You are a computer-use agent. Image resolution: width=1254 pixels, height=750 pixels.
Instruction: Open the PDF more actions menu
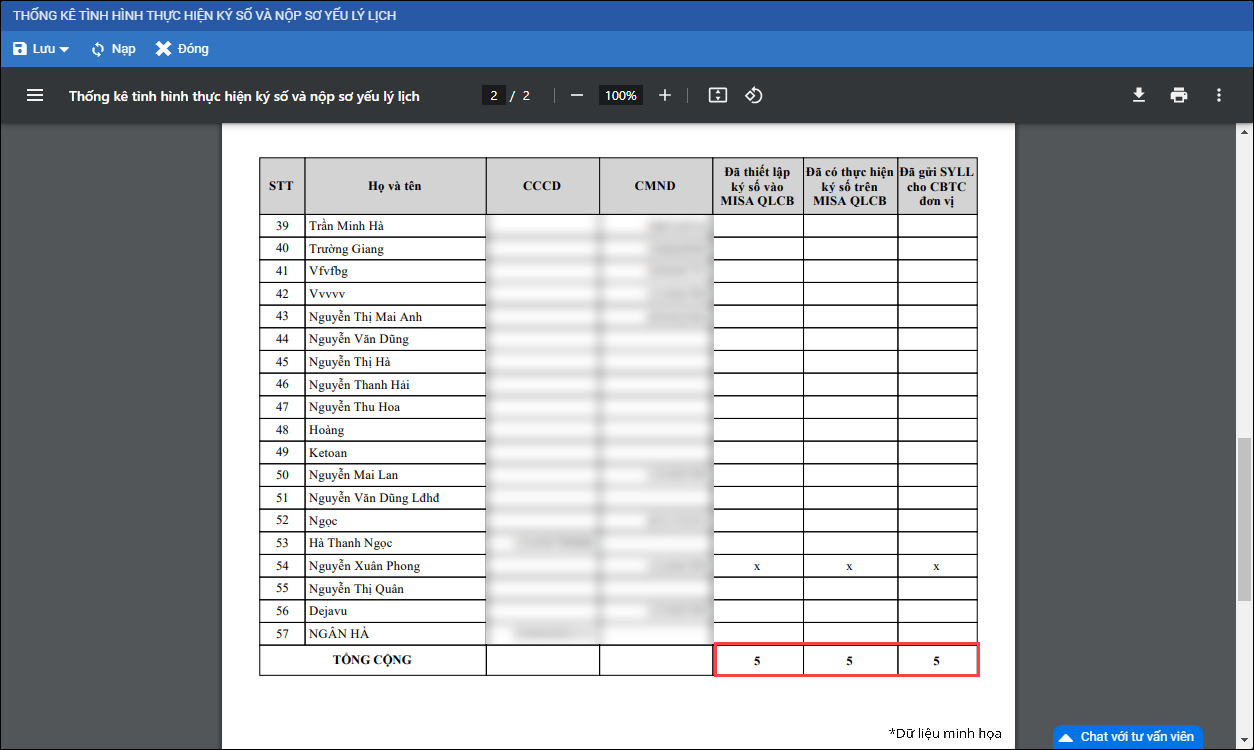click(1218, 95)
